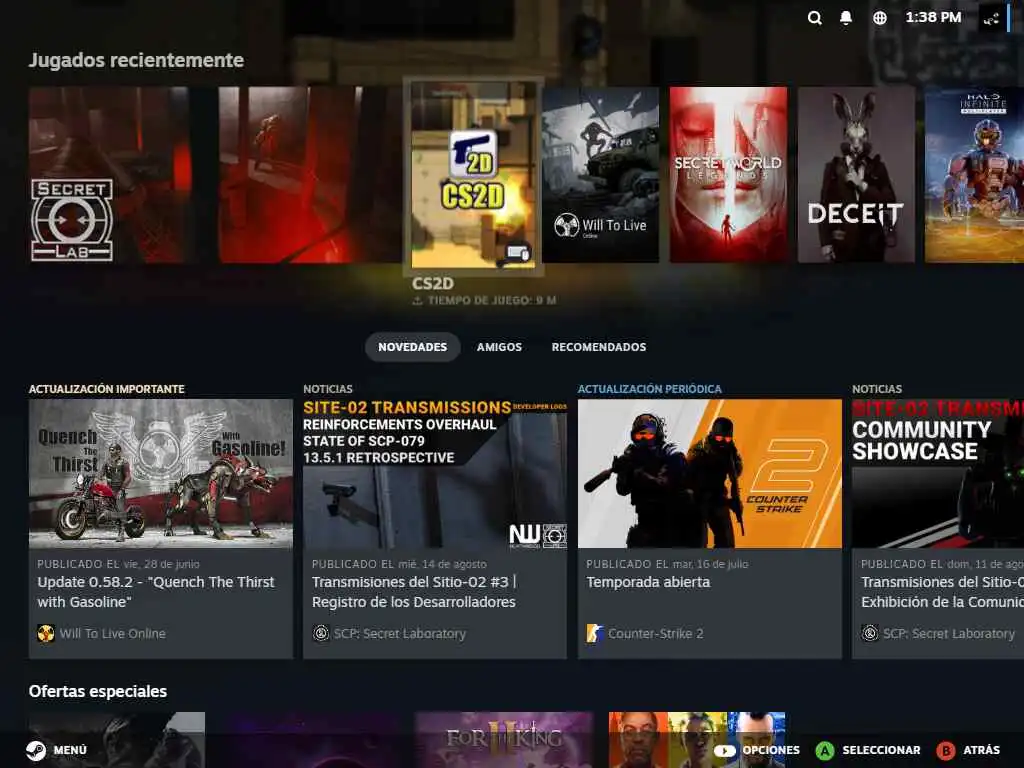The width and height of the screenshot is (1024, 768).
Task: Select the Deceit game cover
Action: [x=856, y=175]
